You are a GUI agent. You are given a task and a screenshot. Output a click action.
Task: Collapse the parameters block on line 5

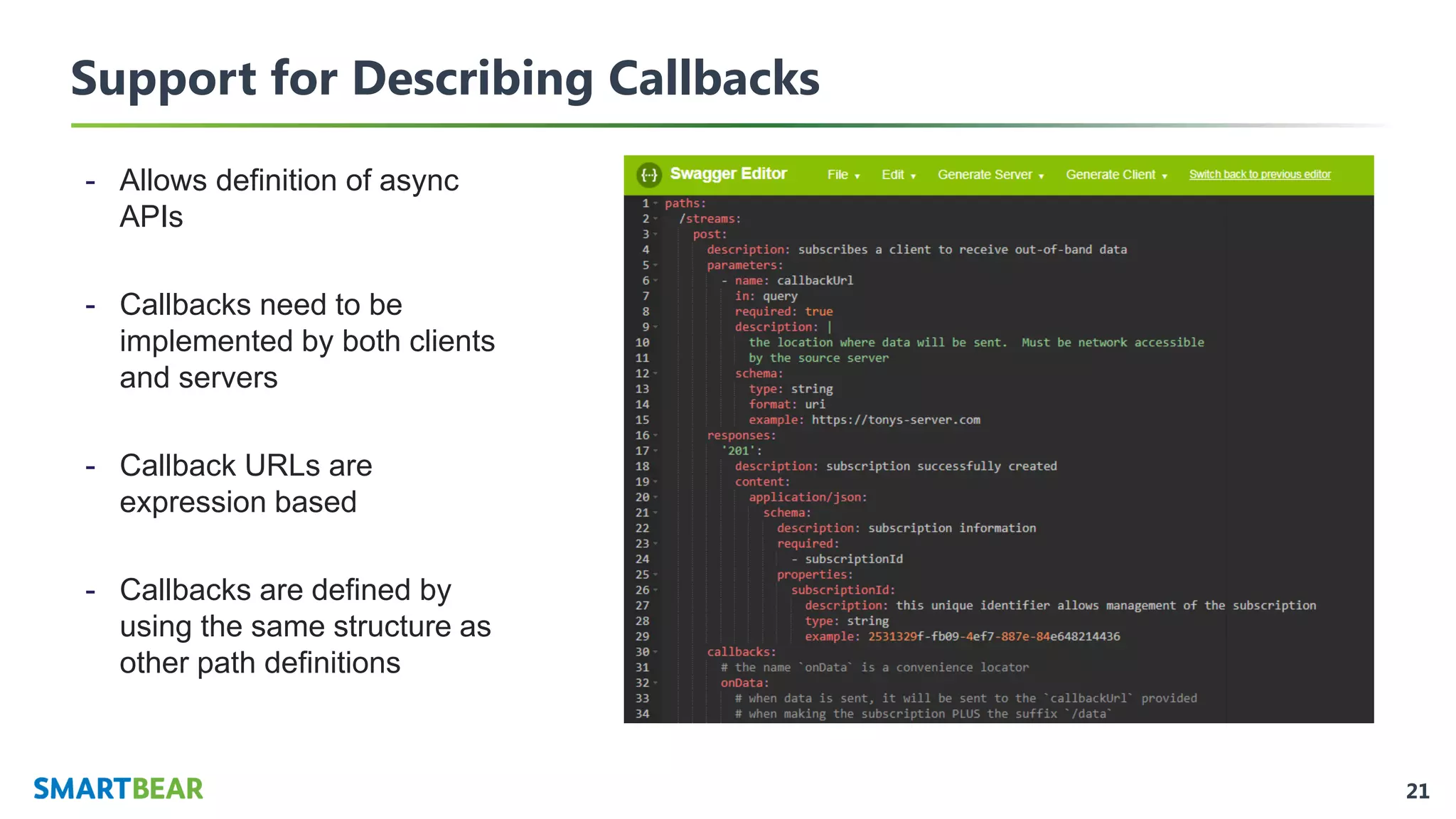(655, 266)
